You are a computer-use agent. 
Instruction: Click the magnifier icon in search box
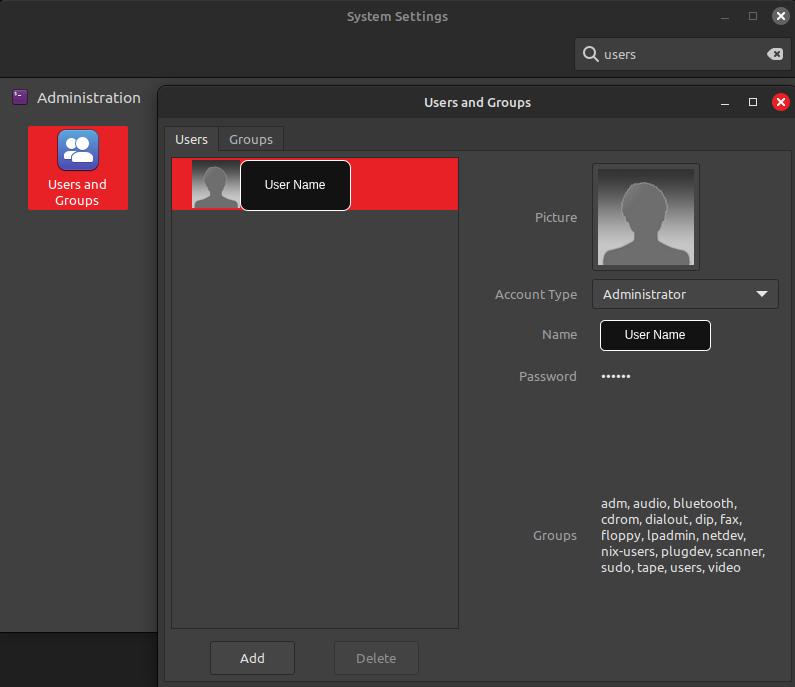click(x=590, y=54)
